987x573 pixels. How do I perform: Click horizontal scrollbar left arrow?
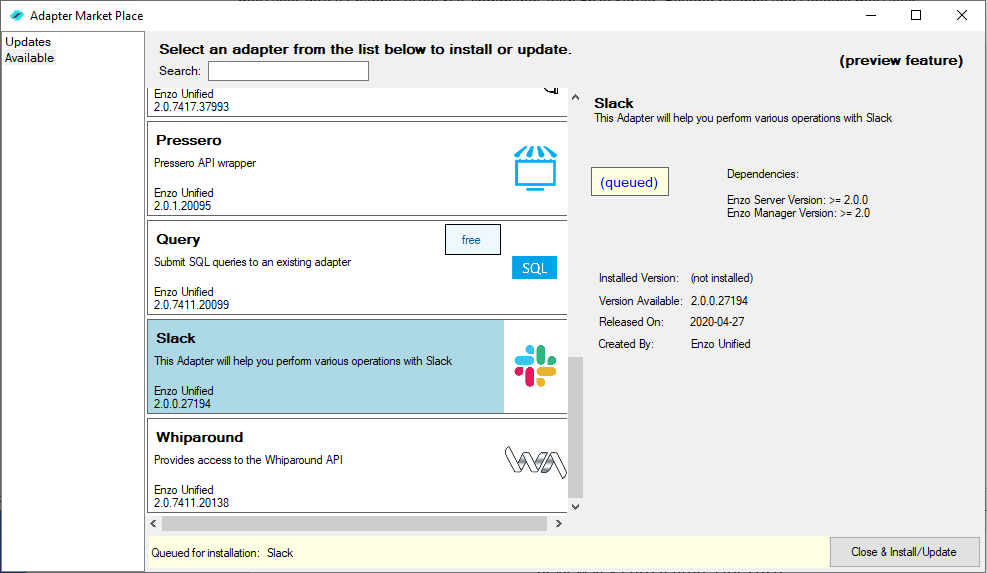(x=154, y=524)
